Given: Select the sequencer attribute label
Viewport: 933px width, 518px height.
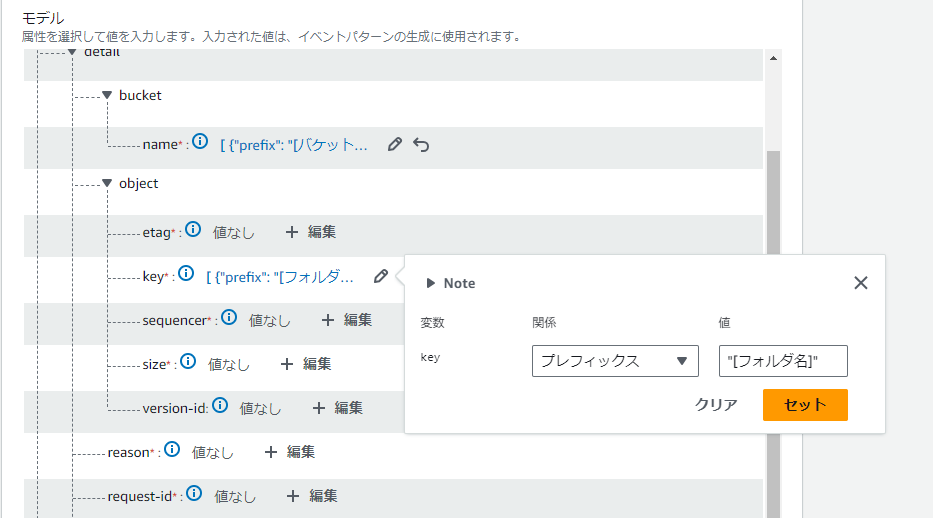Looking at the screenshot, I should (174, 321).
